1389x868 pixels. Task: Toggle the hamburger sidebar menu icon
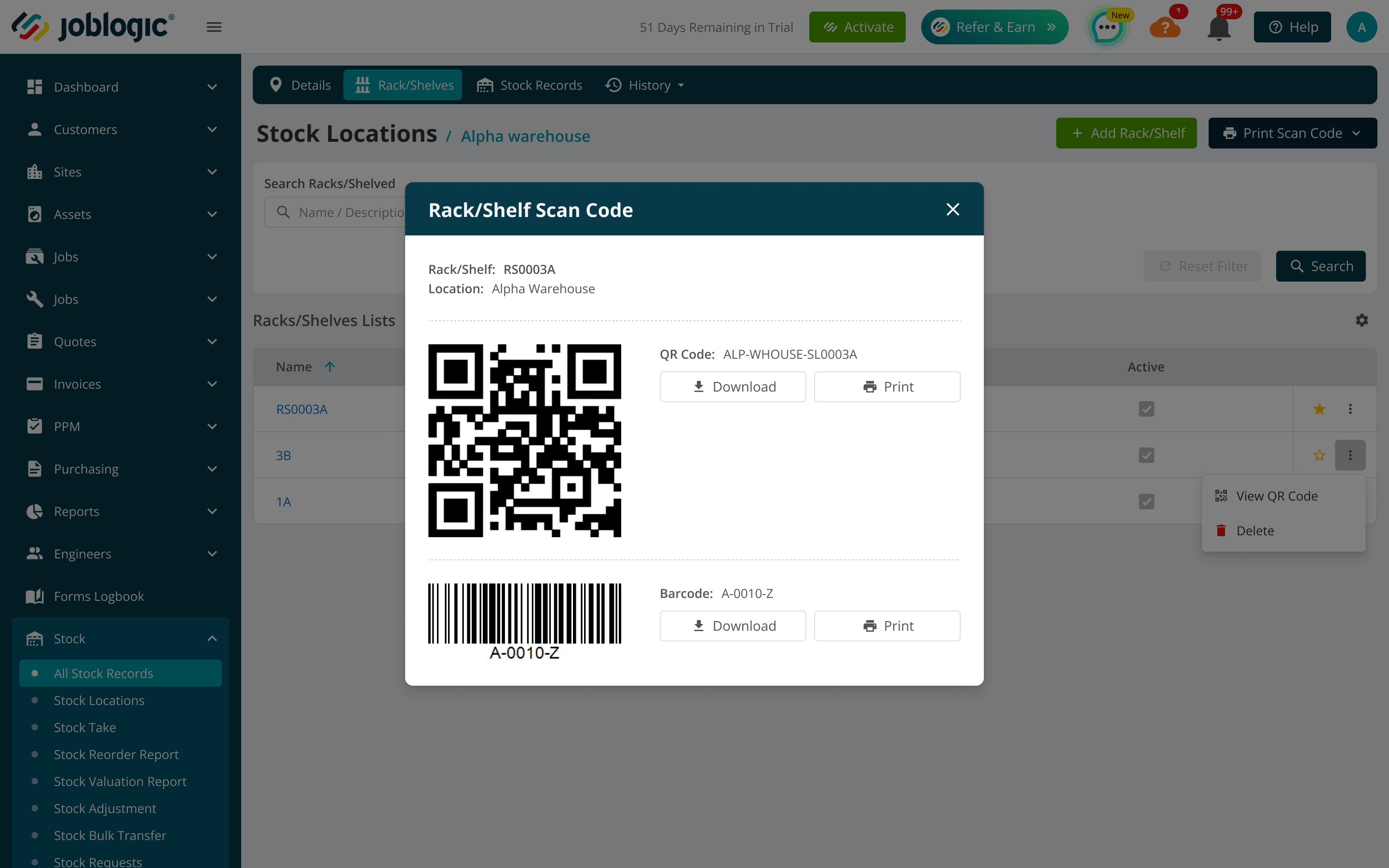(214, 27)
